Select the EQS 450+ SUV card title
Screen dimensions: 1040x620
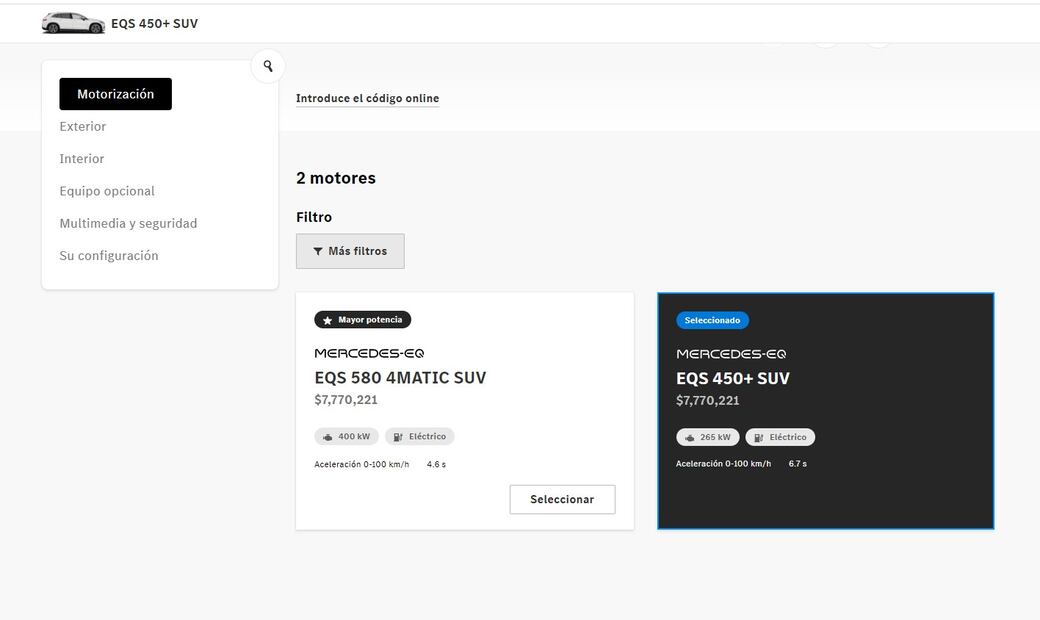tap(733, 378)
